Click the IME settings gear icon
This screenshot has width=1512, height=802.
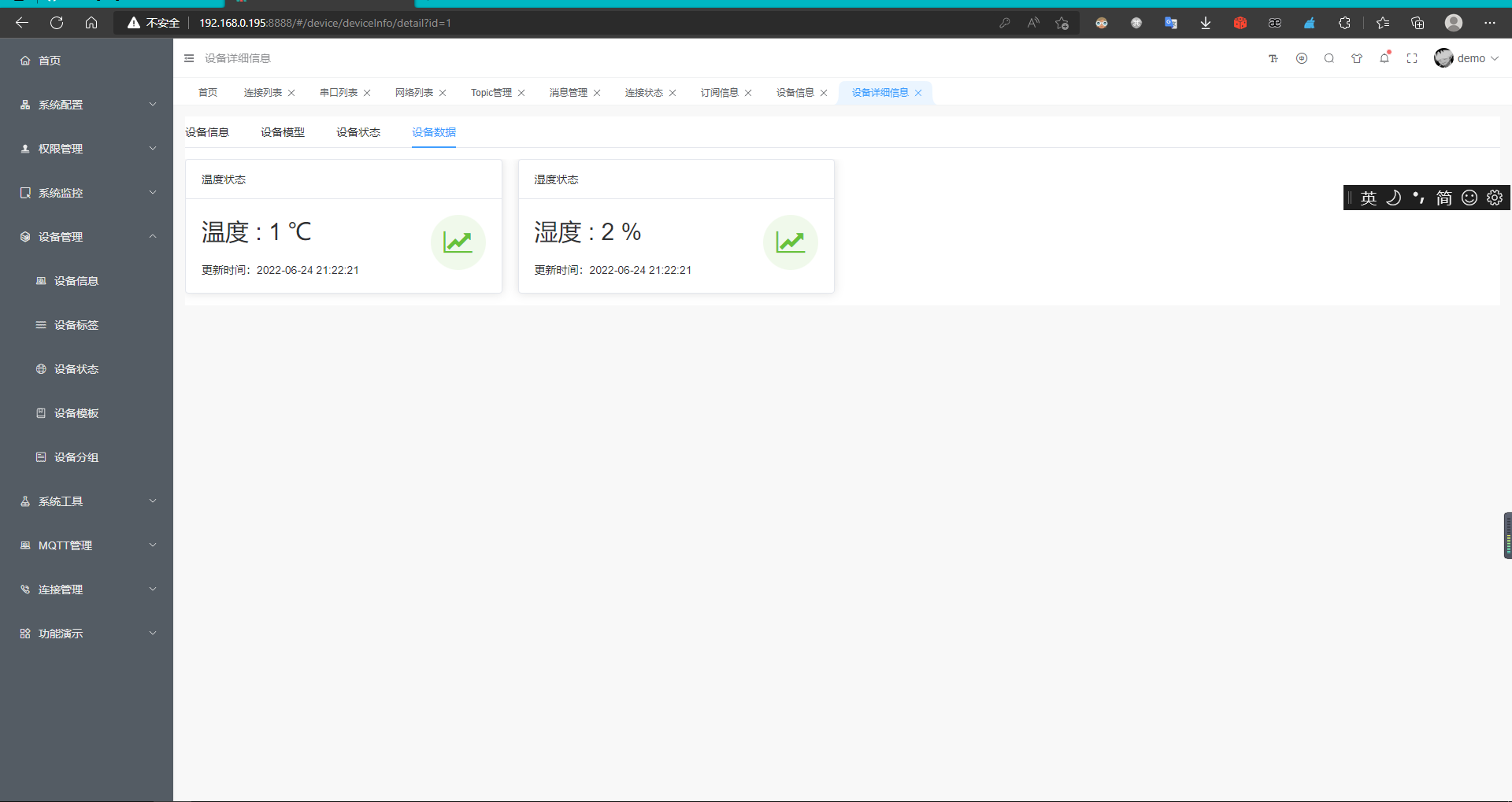click(1495, 198)
